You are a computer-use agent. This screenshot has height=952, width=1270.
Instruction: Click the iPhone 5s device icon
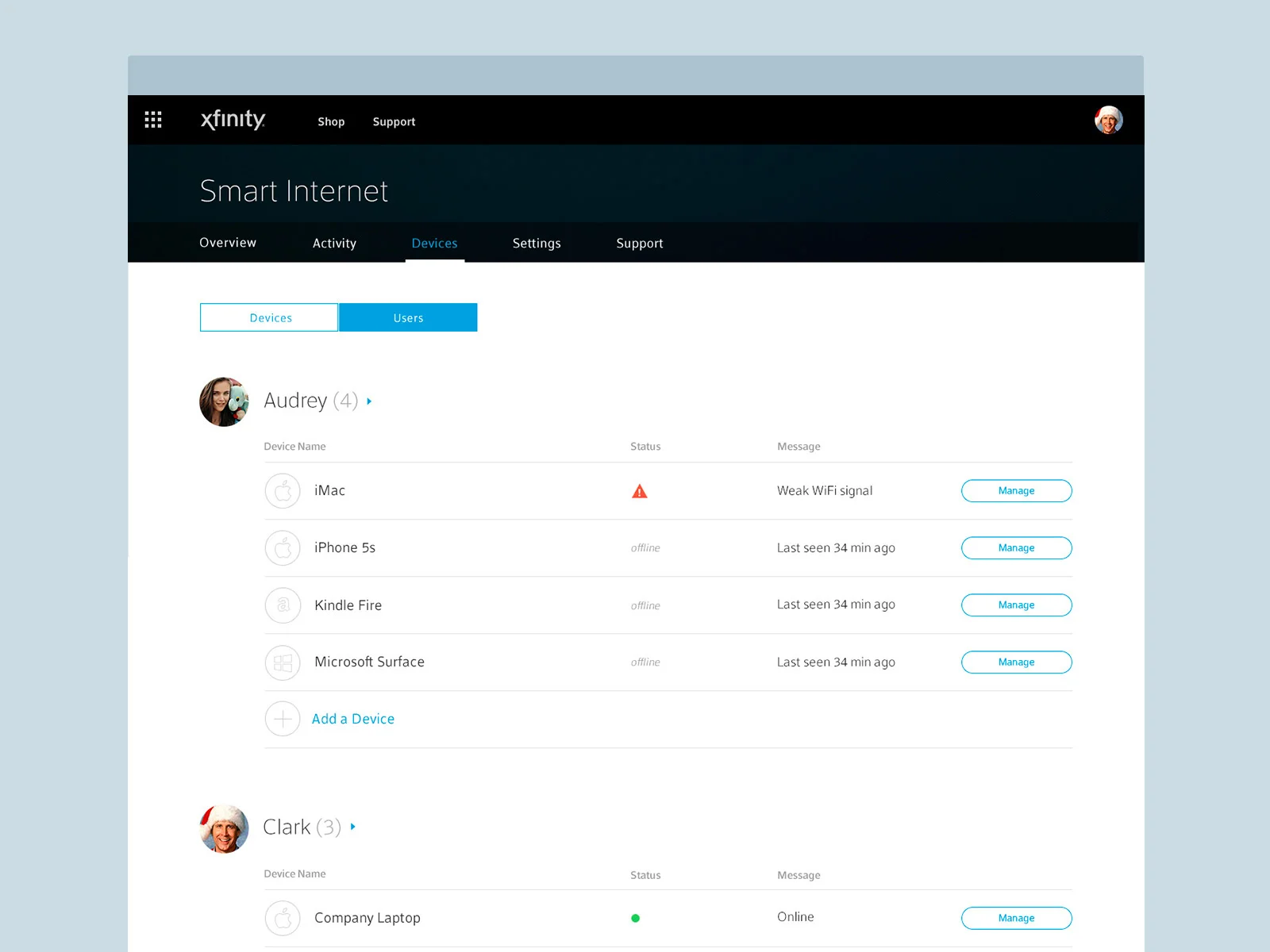click(283, 547)
